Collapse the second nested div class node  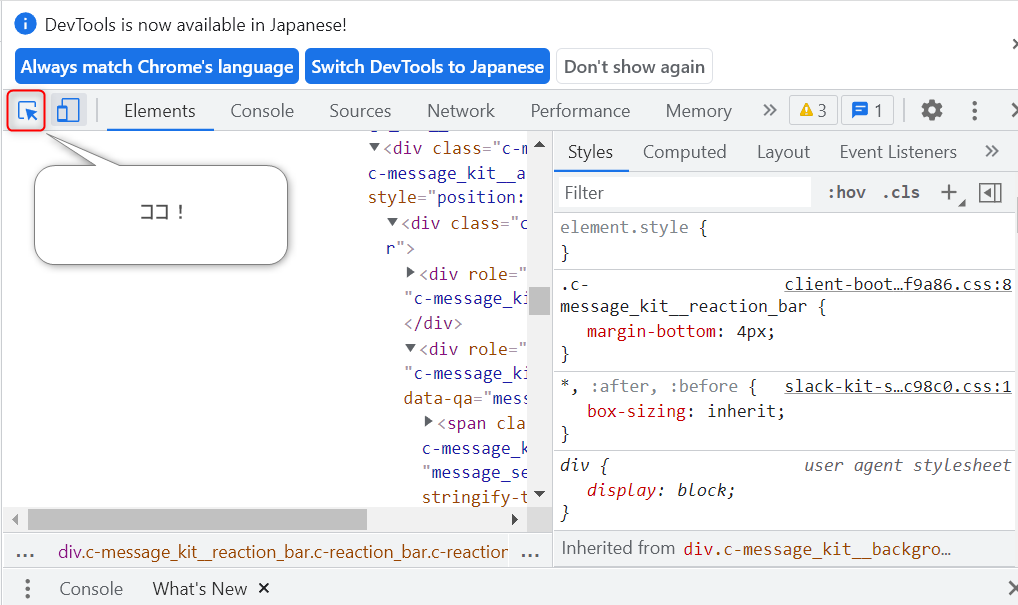[392, 223]
